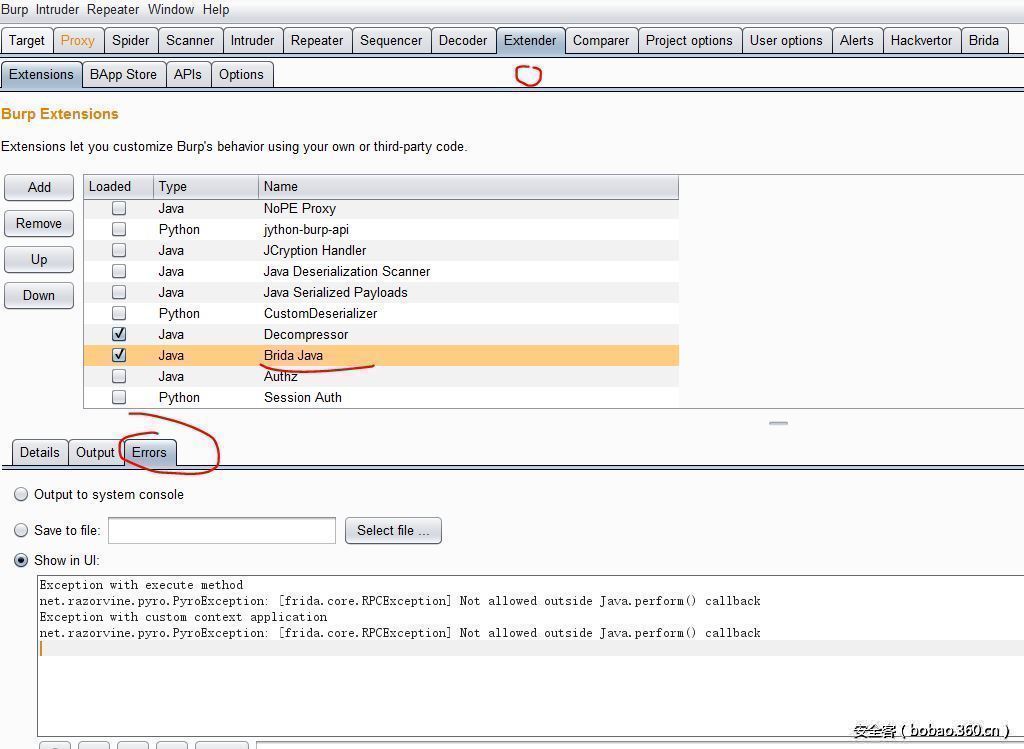Select the Show in UI radio button

tap(21, 561)
